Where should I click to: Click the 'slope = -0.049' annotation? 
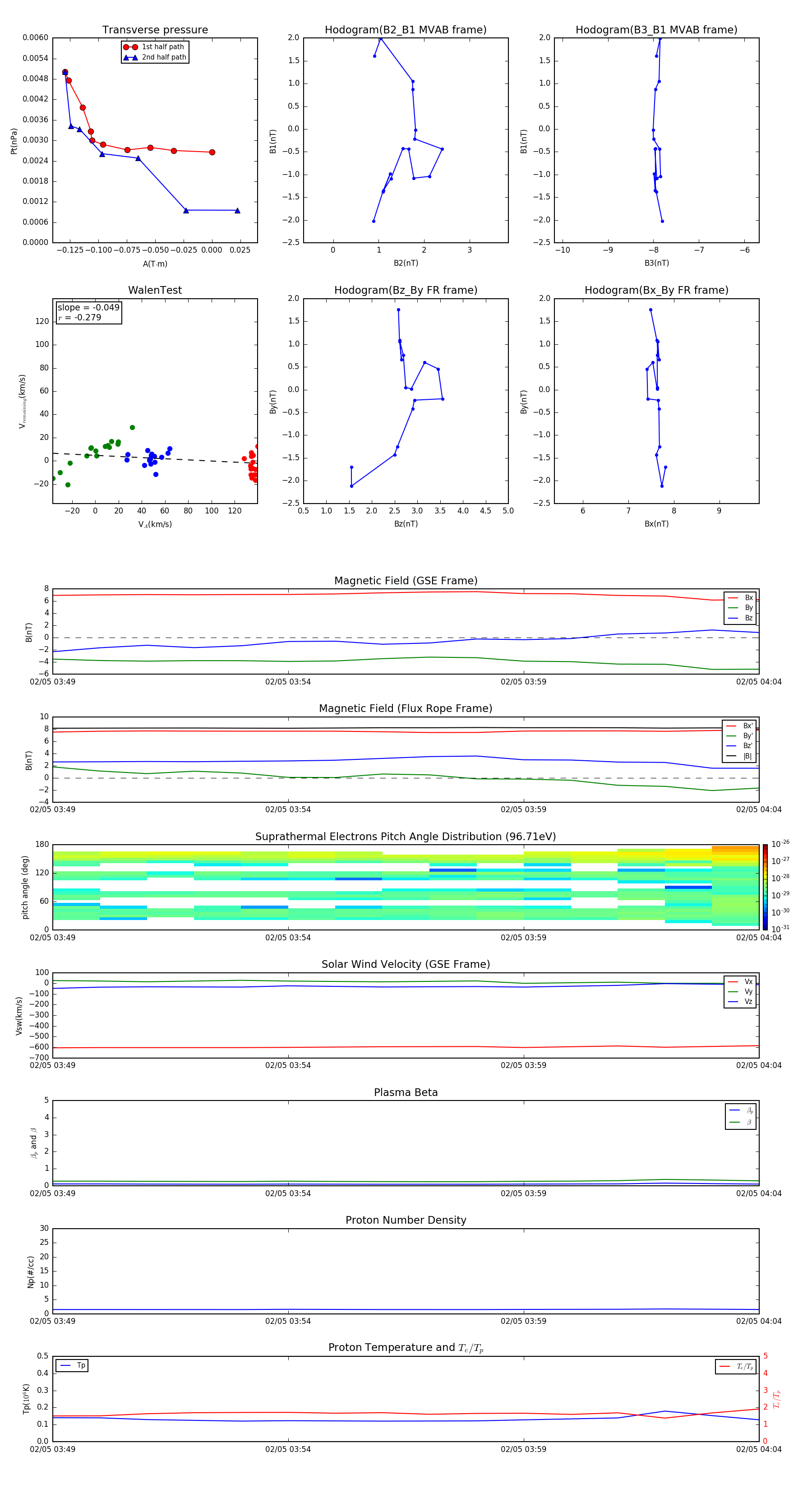(88, 308)
